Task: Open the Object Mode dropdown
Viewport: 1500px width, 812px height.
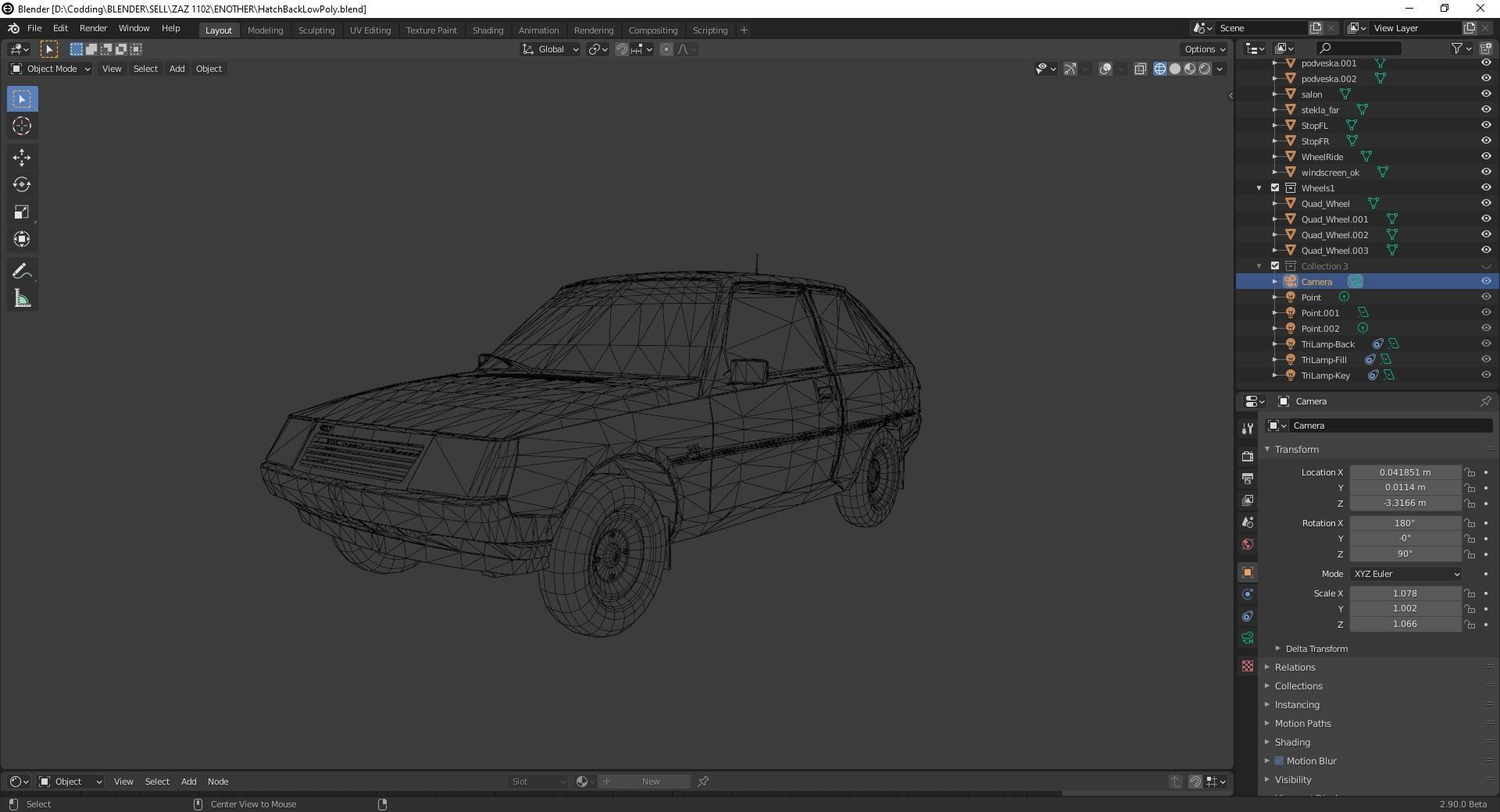Action: click(49, 69)
